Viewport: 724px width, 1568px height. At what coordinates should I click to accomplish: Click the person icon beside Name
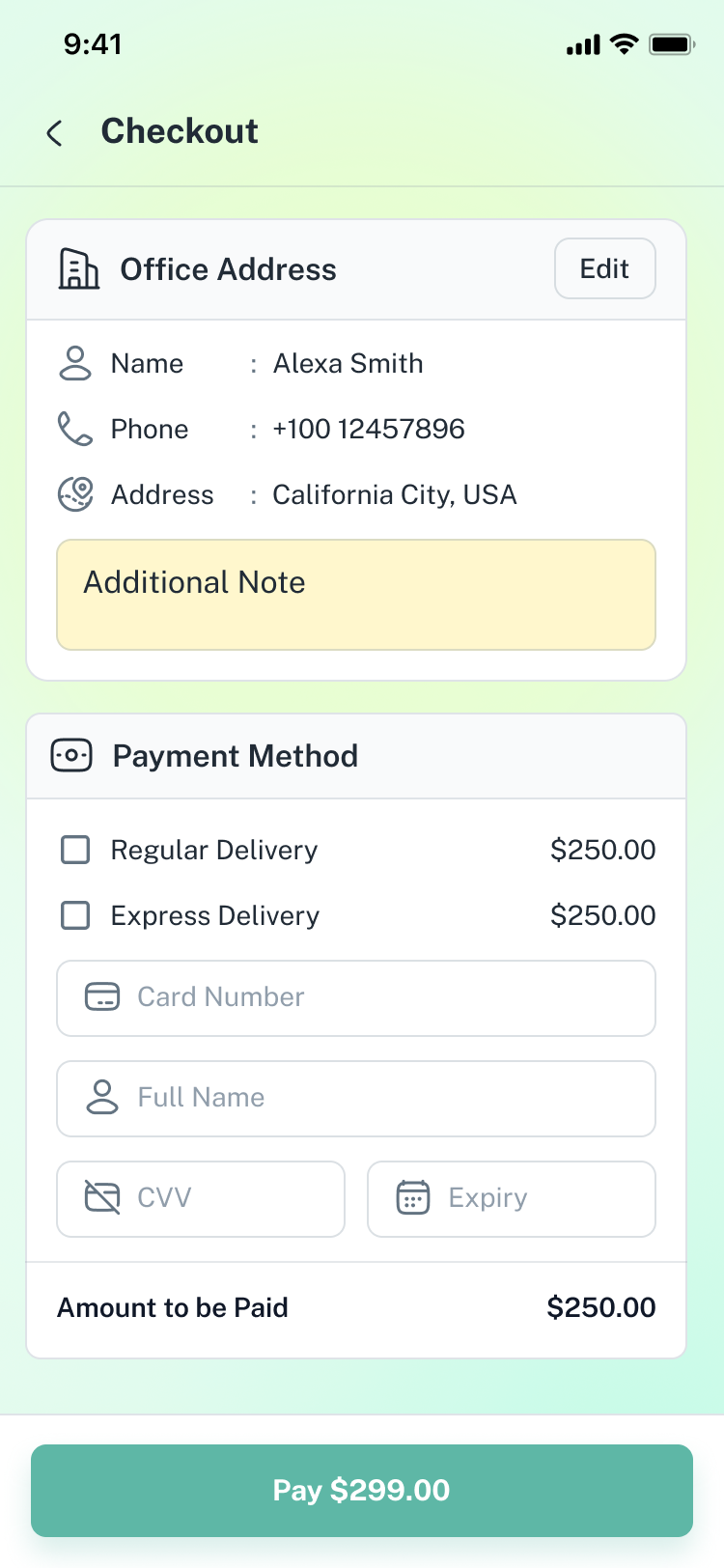click(x=75, y=364)
